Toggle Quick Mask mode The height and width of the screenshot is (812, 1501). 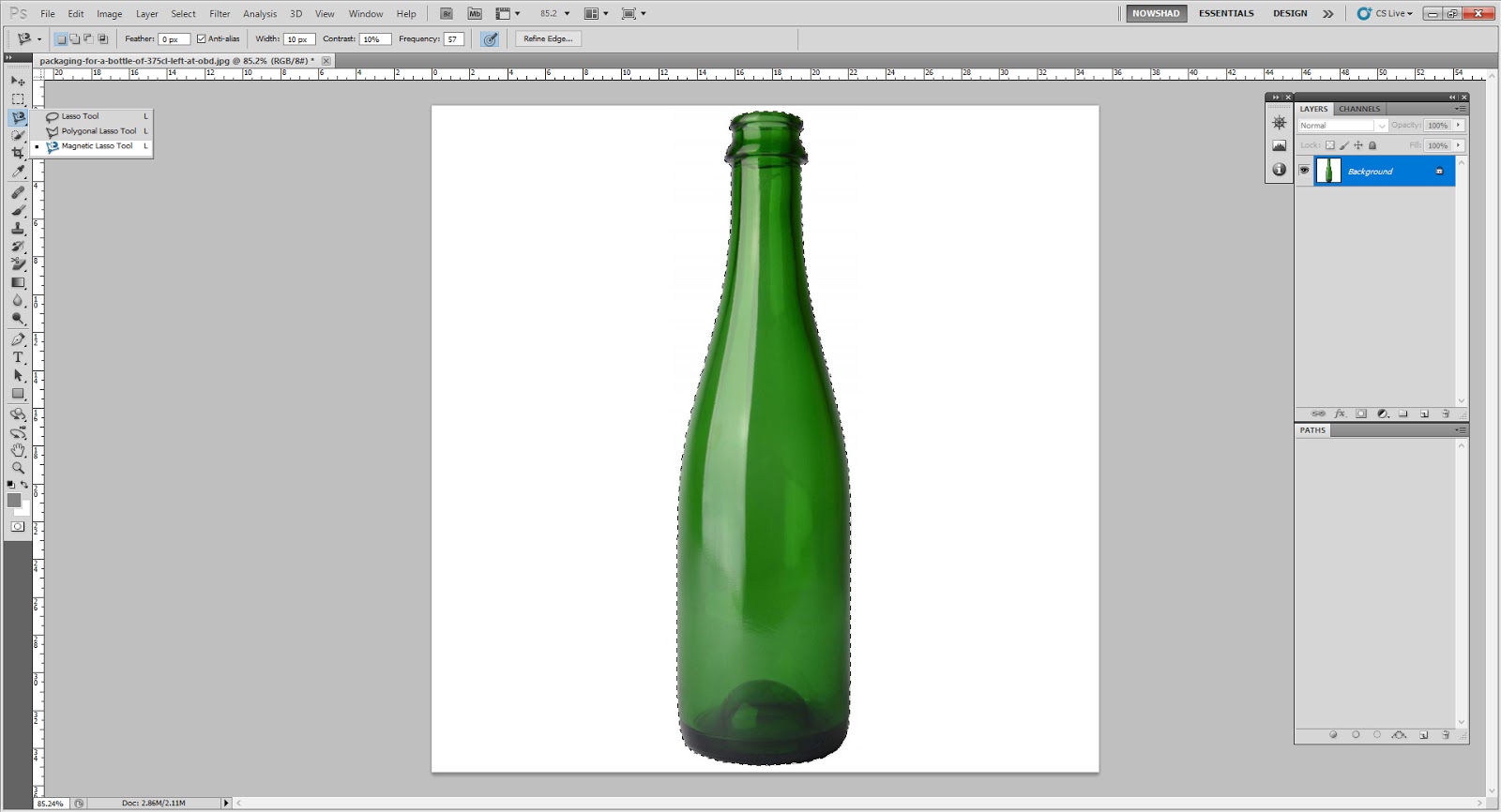[18, 526]
